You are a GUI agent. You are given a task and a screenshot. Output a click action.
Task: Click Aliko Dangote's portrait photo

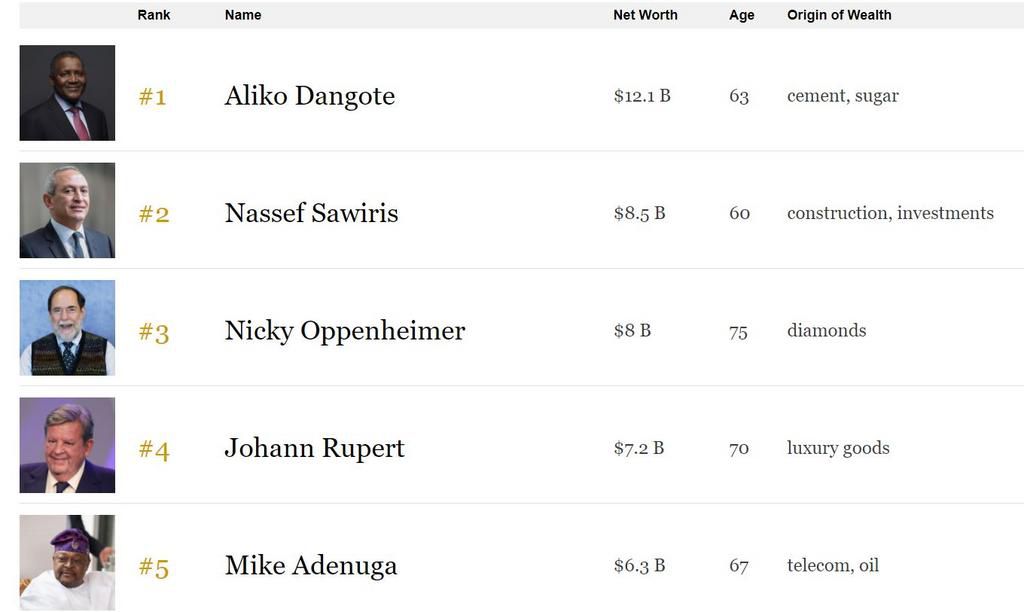pos(67,93)
